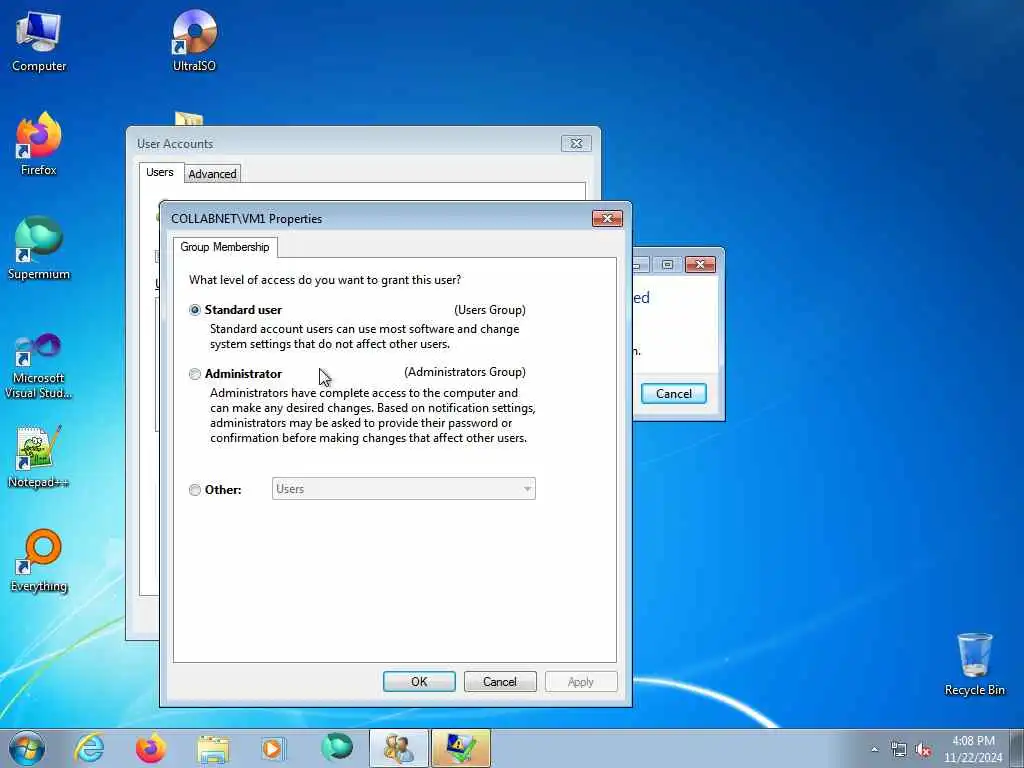1024x768 pixels.
Task: Select the Administrator radio button
Action: [x=195, y=374]
